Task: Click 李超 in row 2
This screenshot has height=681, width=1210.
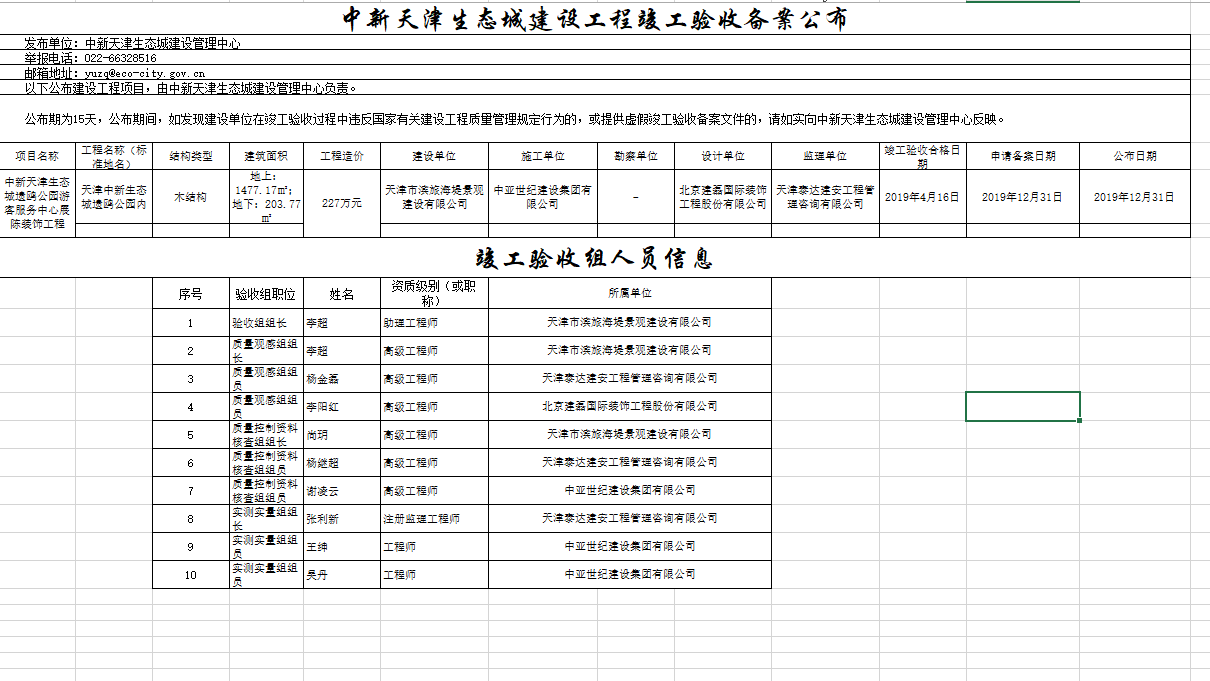Action: tap(342, 351)
